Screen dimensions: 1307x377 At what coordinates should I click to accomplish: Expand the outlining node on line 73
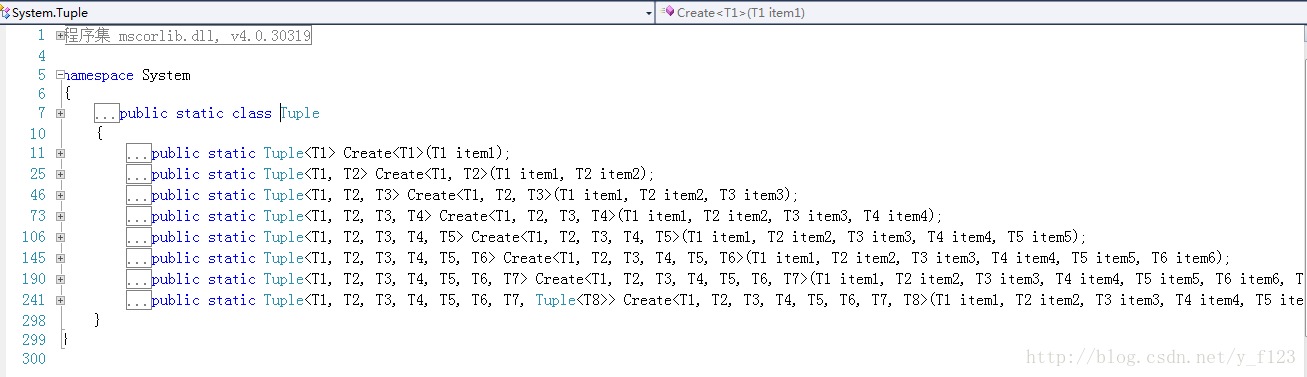pos(61,216)
